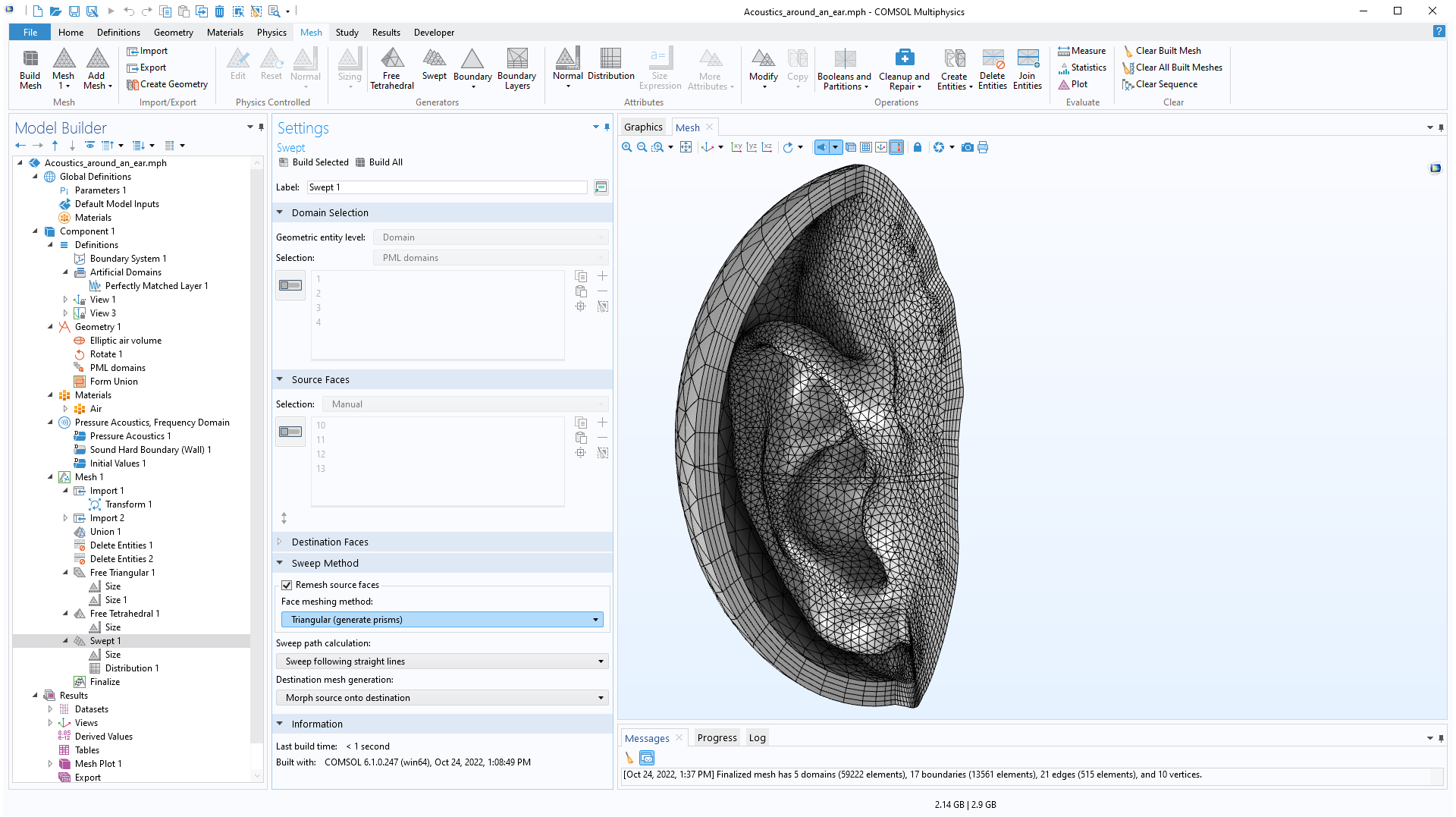Take an image snapshot of Graphics

(967, 147)
